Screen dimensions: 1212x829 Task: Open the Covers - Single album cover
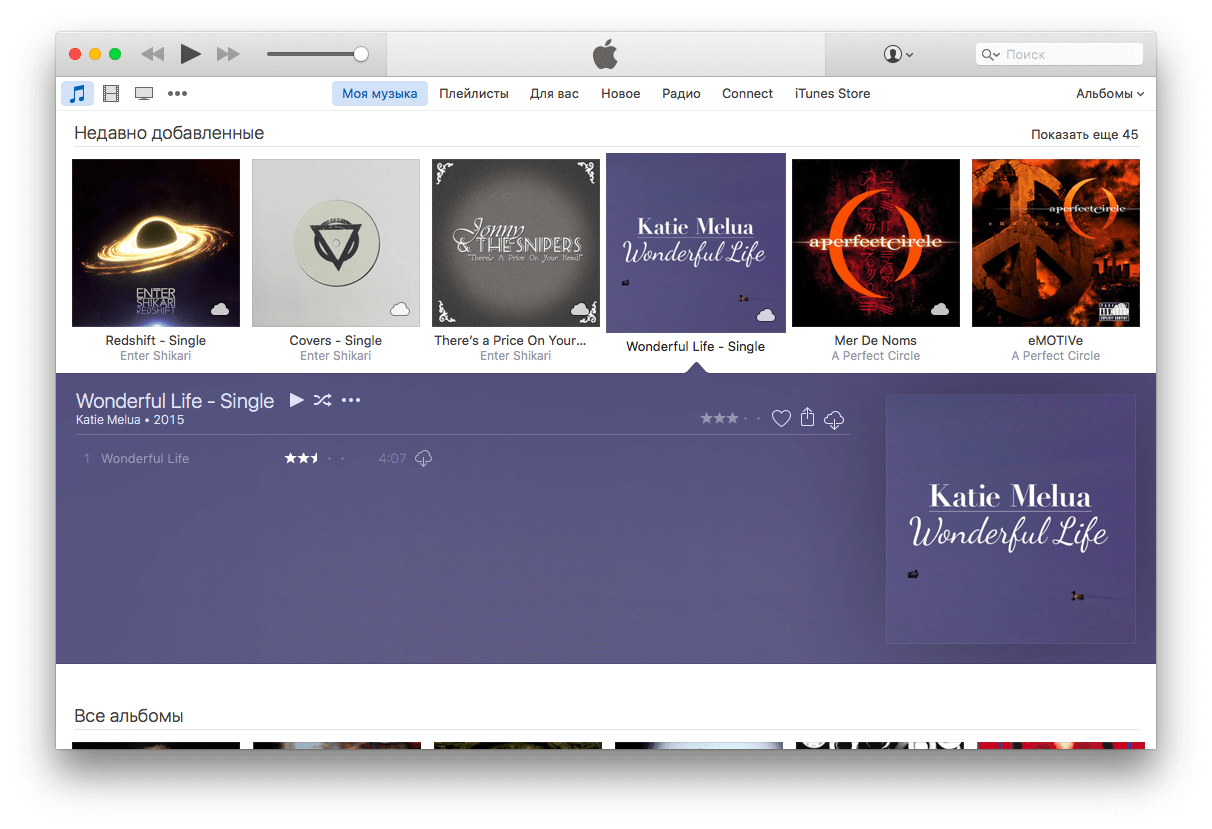tap(336, 243)
